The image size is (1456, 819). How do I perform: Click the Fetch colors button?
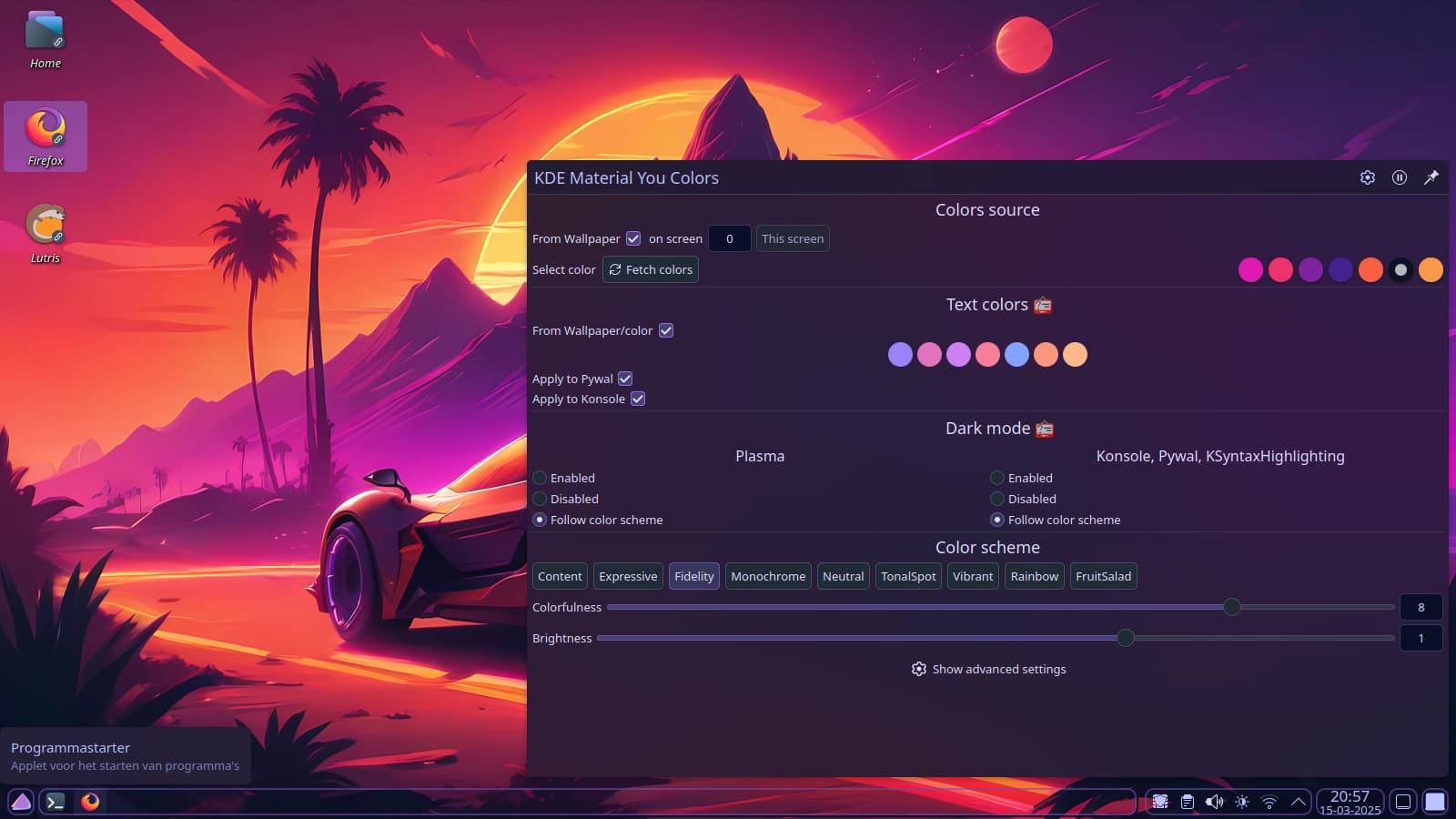pyautogui.click(x=651, y=269)
